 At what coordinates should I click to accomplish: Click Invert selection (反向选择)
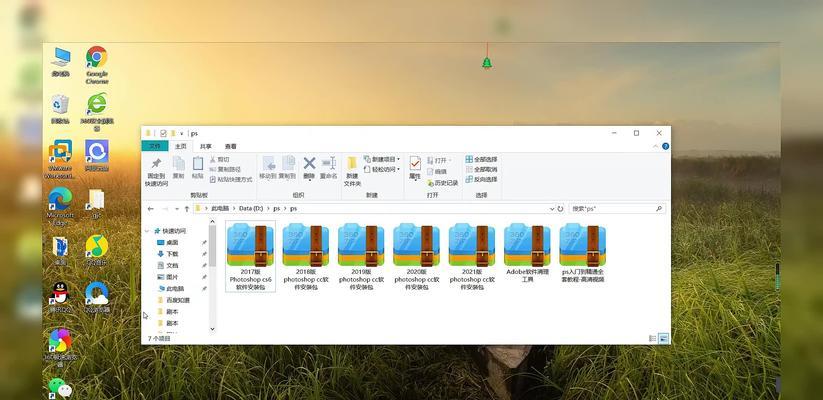click(x=481, y=179)
